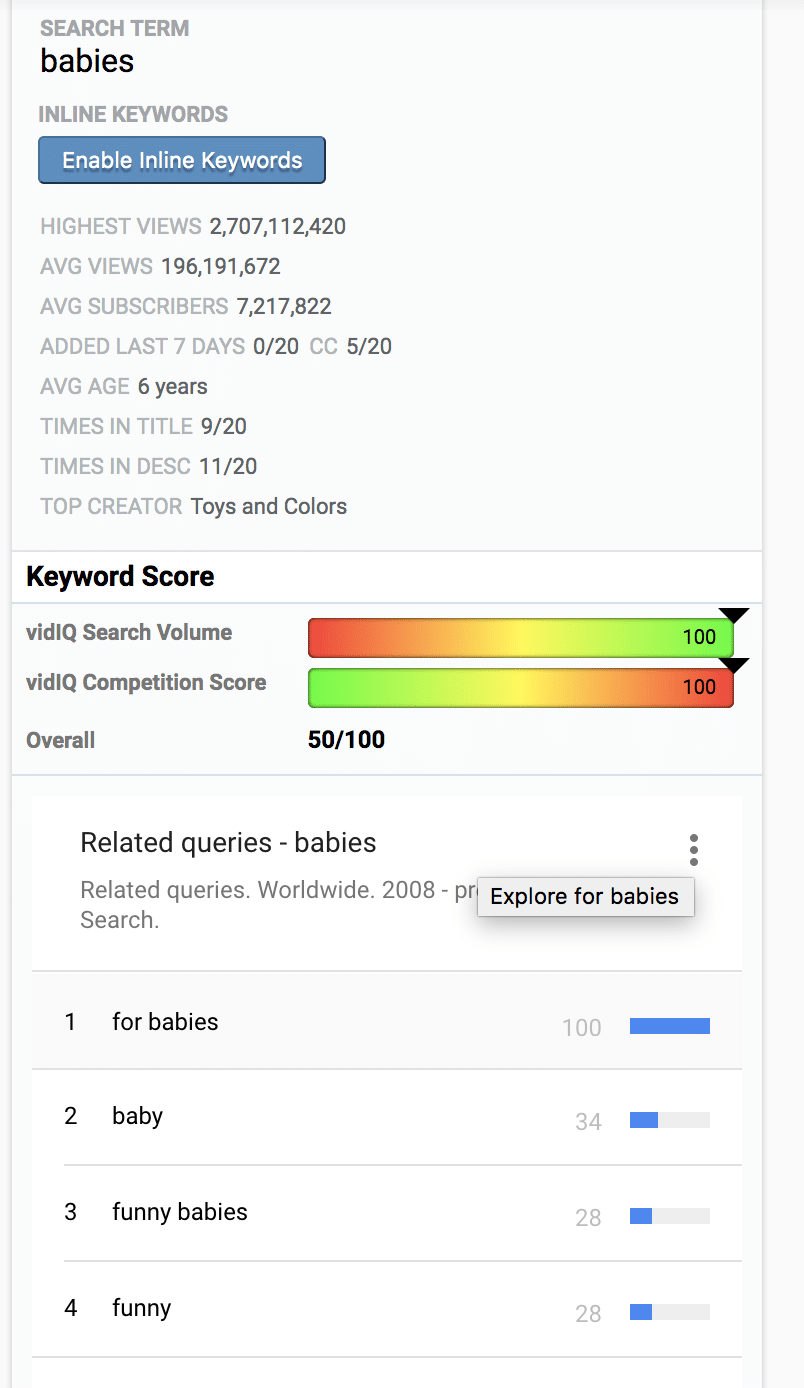Open the 'for babies' related query
Screen dimensions: 804x1388
point(387,1021)
